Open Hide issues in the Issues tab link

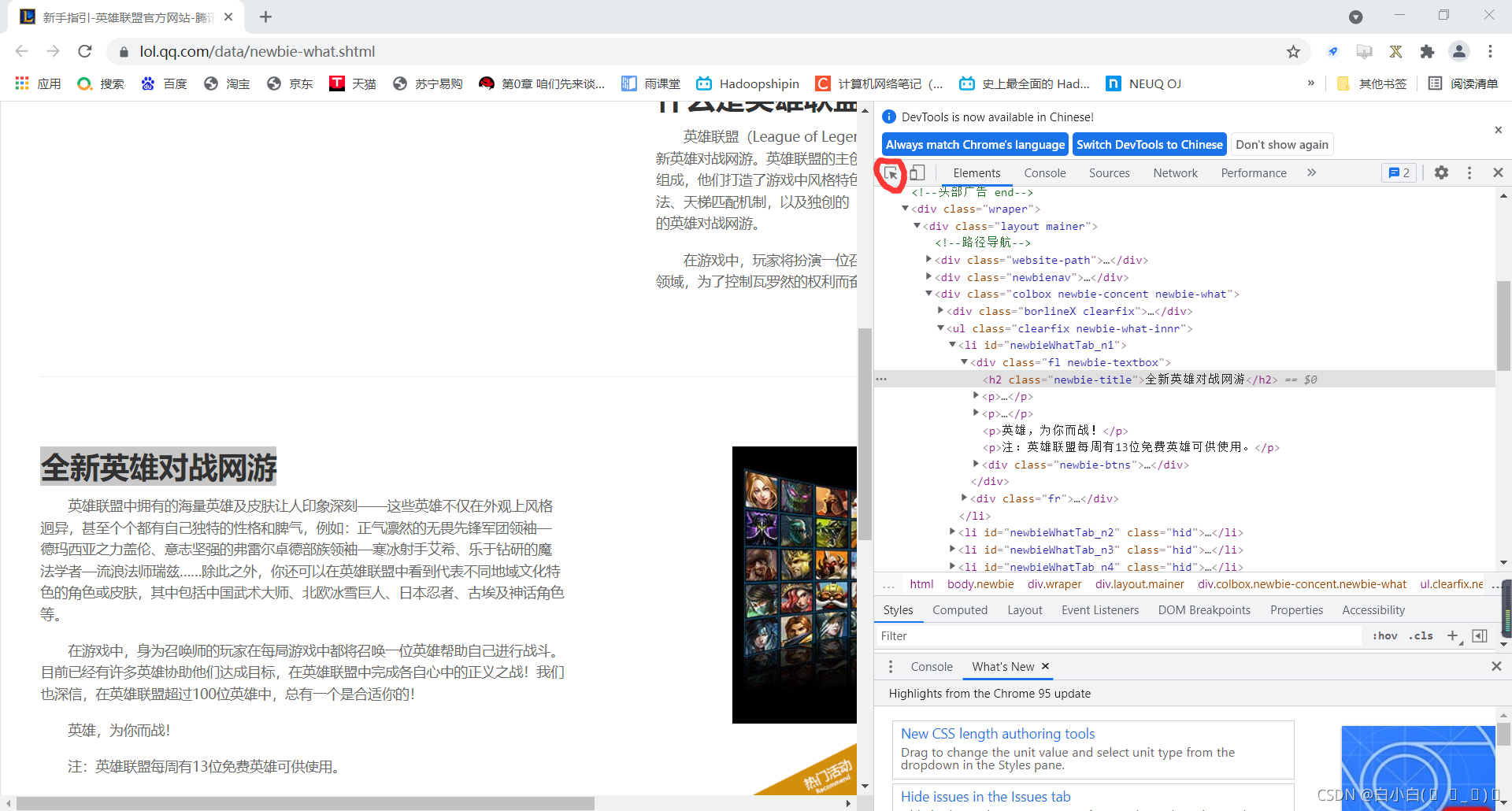986,796
